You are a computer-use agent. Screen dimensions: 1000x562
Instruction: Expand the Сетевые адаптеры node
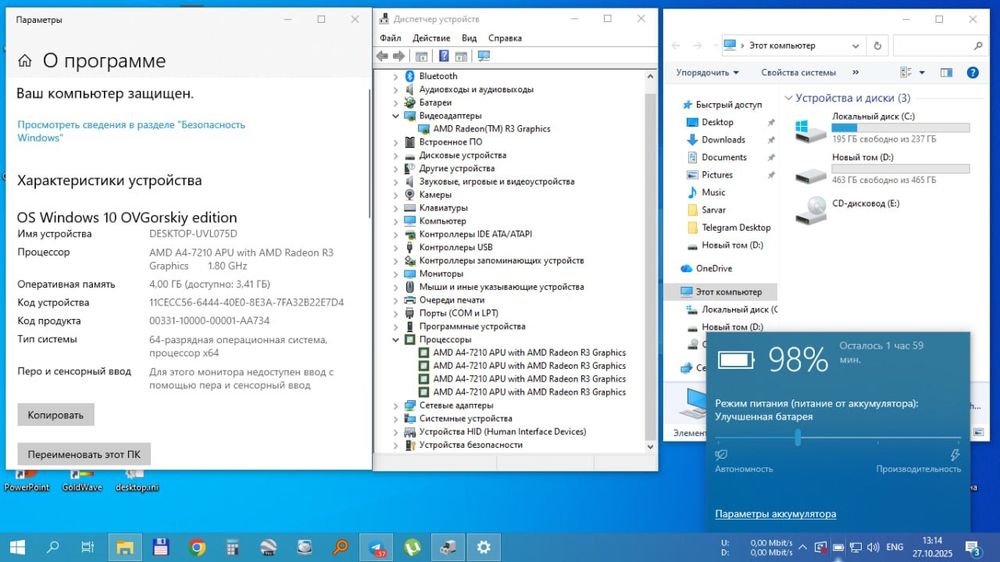pyautogui.click(x=395, y=406)
